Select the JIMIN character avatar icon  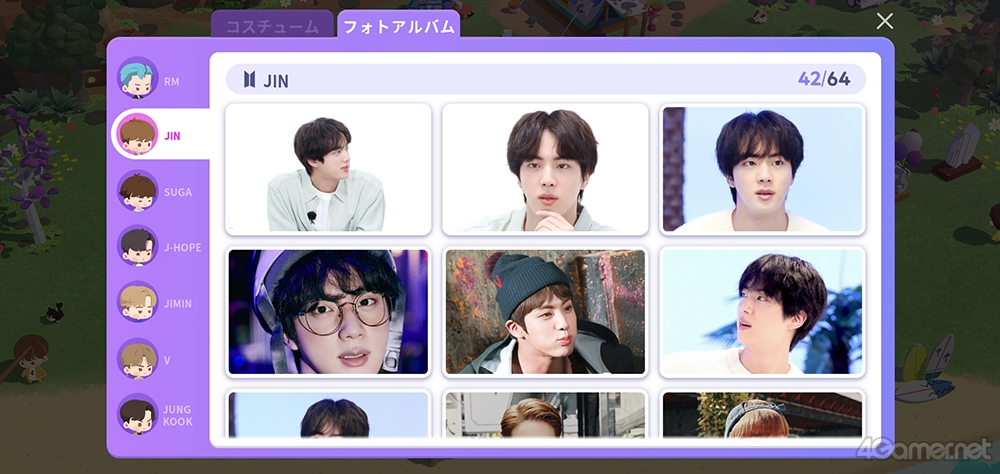click(x=138, y=302)
